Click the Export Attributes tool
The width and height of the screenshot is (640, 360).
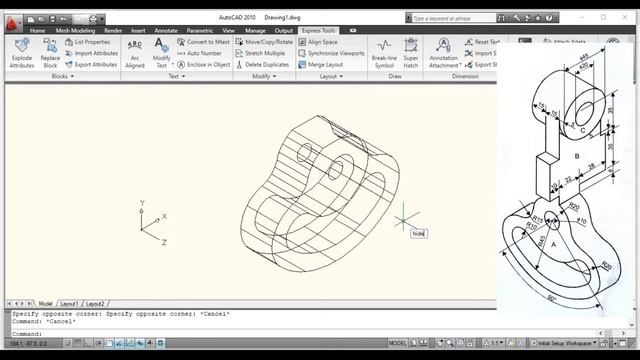(x=91, y=64)
